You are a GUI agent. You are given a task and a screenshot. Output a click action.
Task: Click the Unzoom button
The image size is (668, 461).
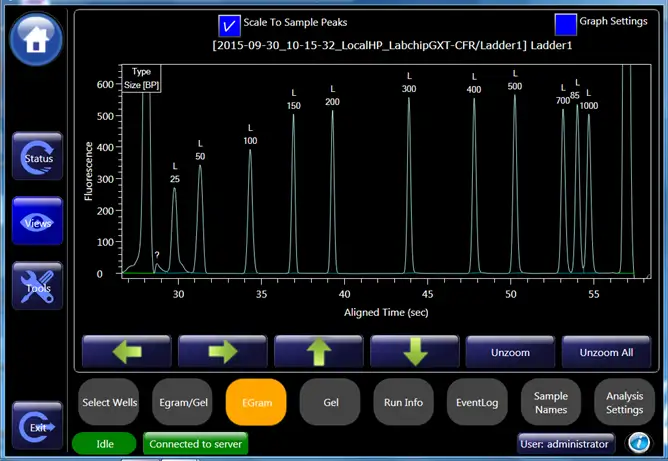coord(510,352)
